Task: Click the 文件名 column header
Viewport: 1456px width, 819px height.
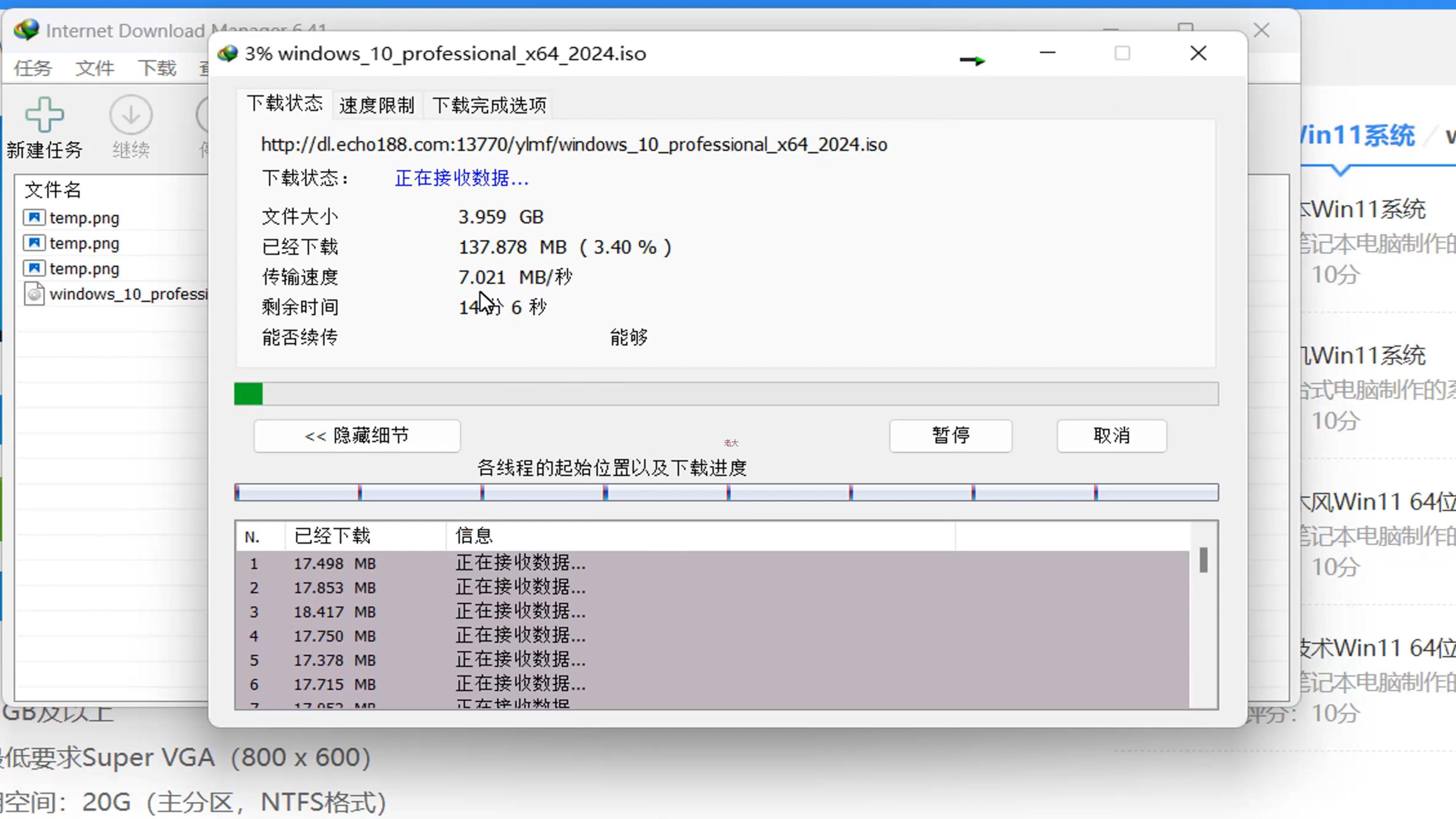Action: click(x=53, y=190)
